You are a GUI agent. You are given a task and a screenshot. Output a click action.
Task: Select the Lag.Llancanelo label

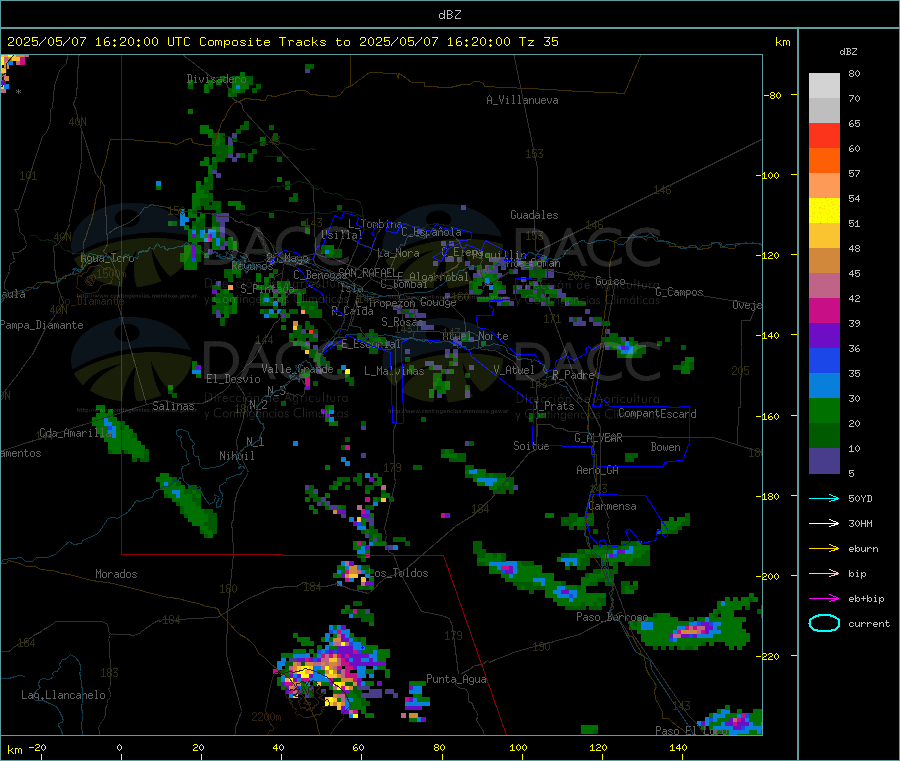tap(63, 695)
